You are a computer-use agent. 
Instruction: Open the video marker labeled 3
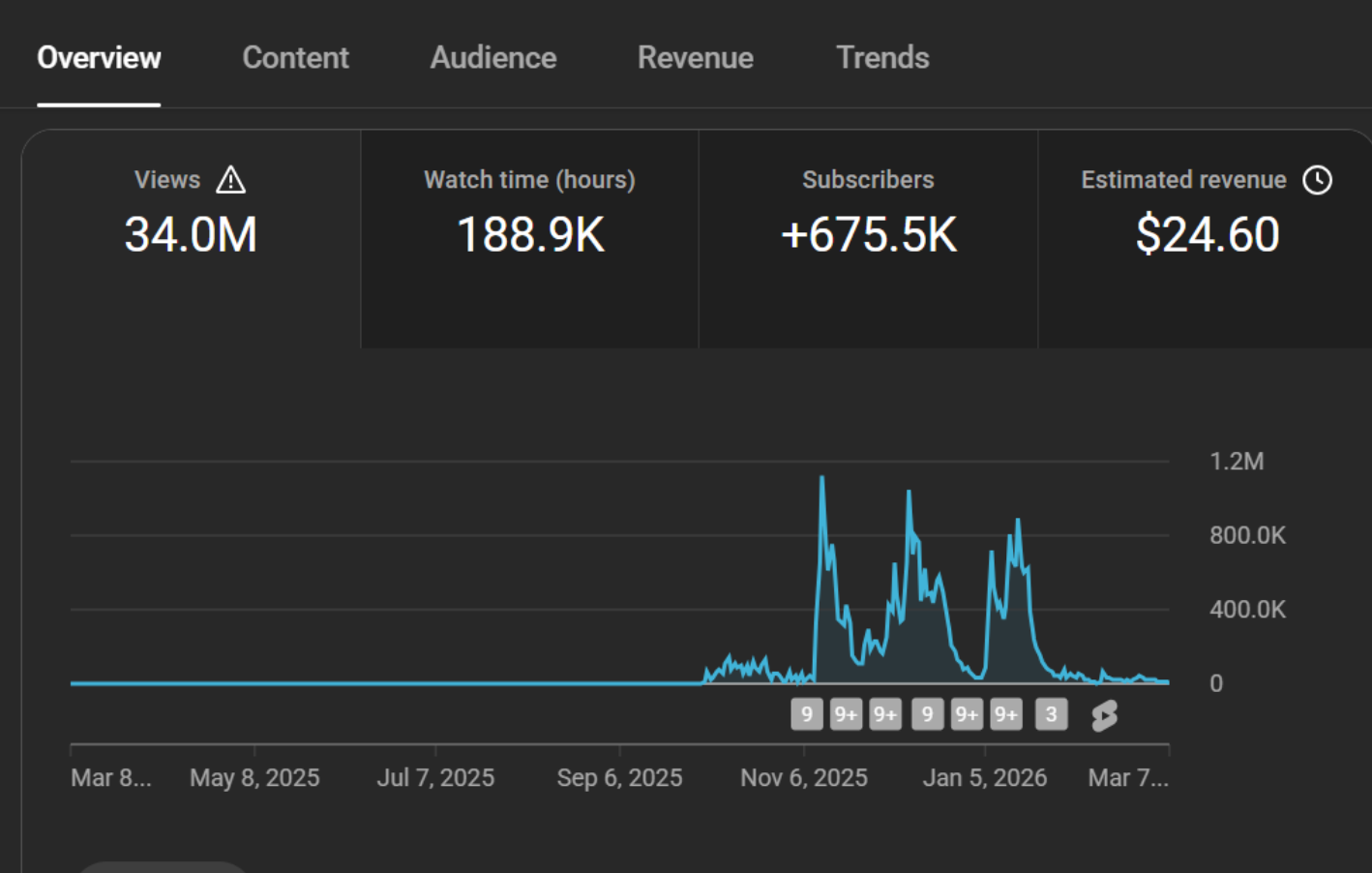[1051, 714]
